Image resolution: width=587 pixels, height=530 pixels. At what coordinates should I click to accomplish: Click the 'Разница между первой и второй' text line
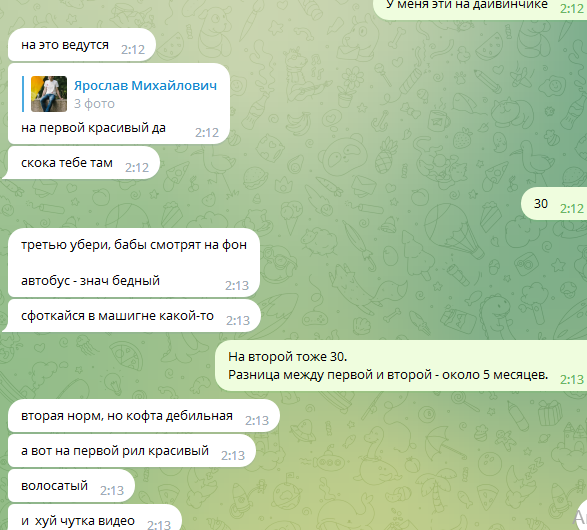tap(388, 375)
